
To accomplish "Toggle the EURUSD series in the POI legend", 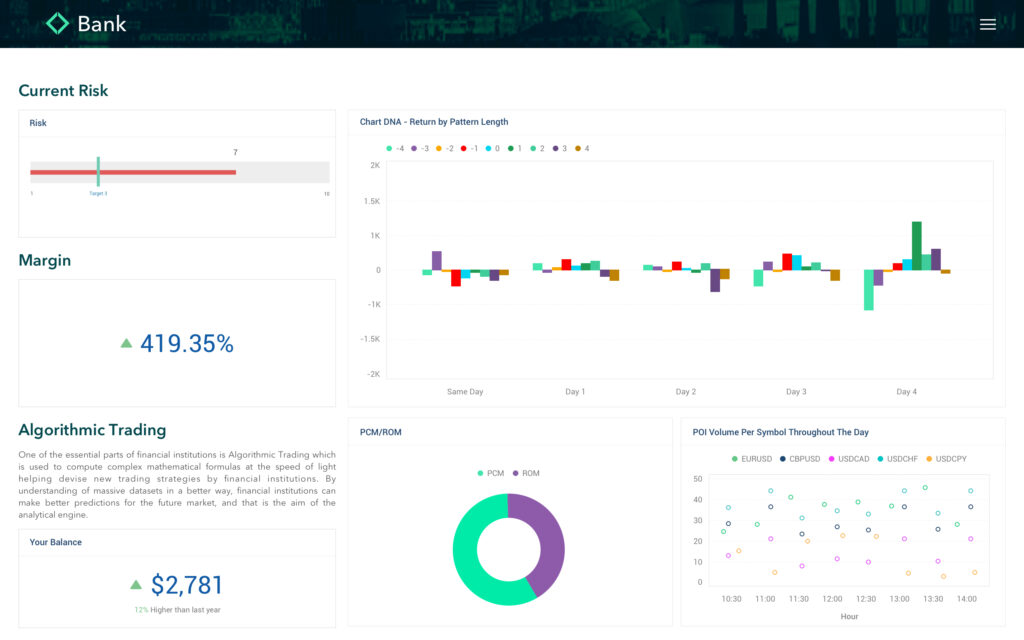I will (752, 459).
